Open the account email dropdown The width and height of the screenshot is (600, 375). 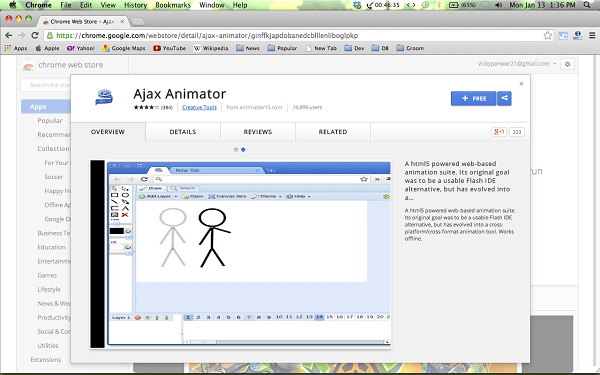point(517,64)
